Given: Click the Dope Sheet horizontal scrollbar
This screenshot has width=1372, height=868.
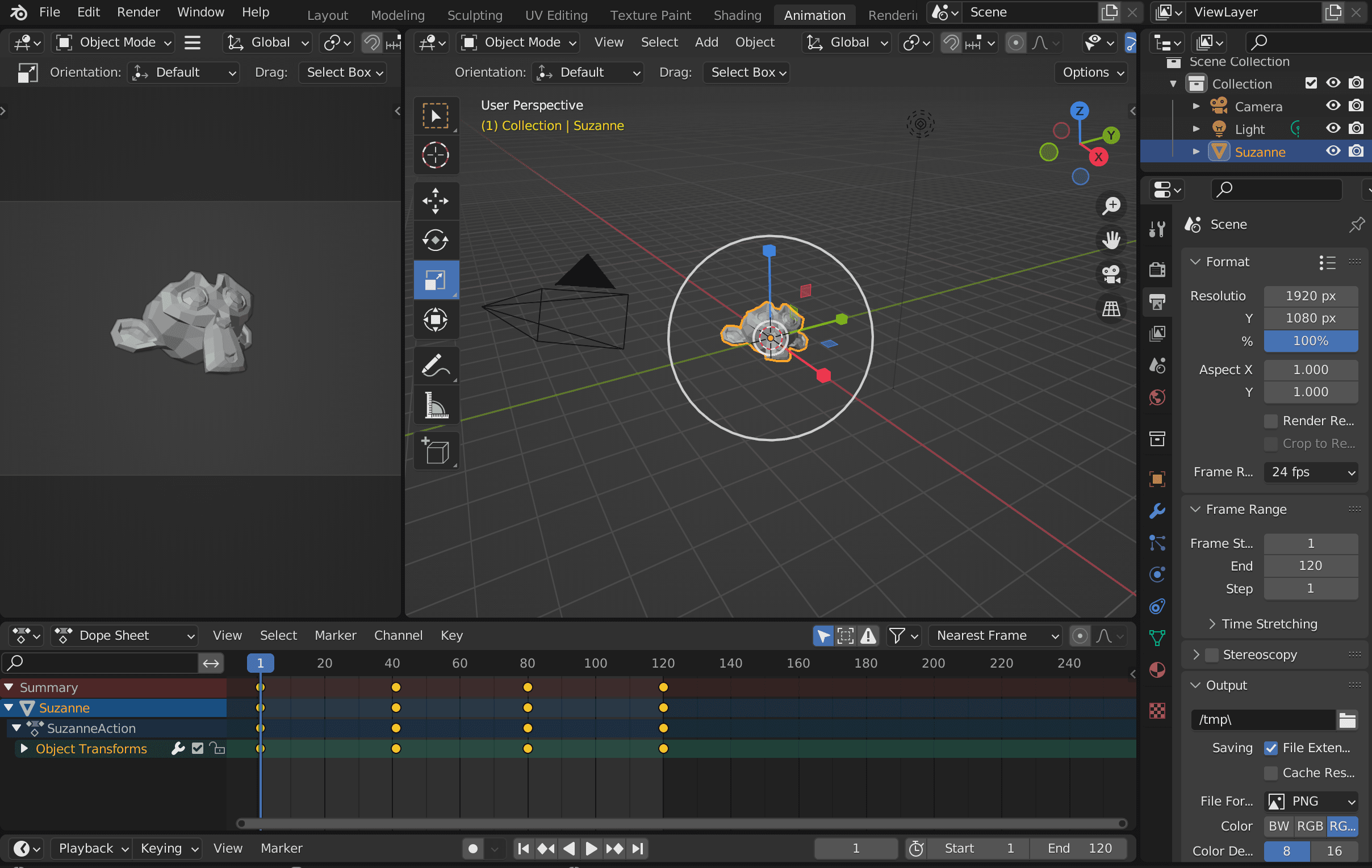Looking at the screenshot, I should 681,824.
